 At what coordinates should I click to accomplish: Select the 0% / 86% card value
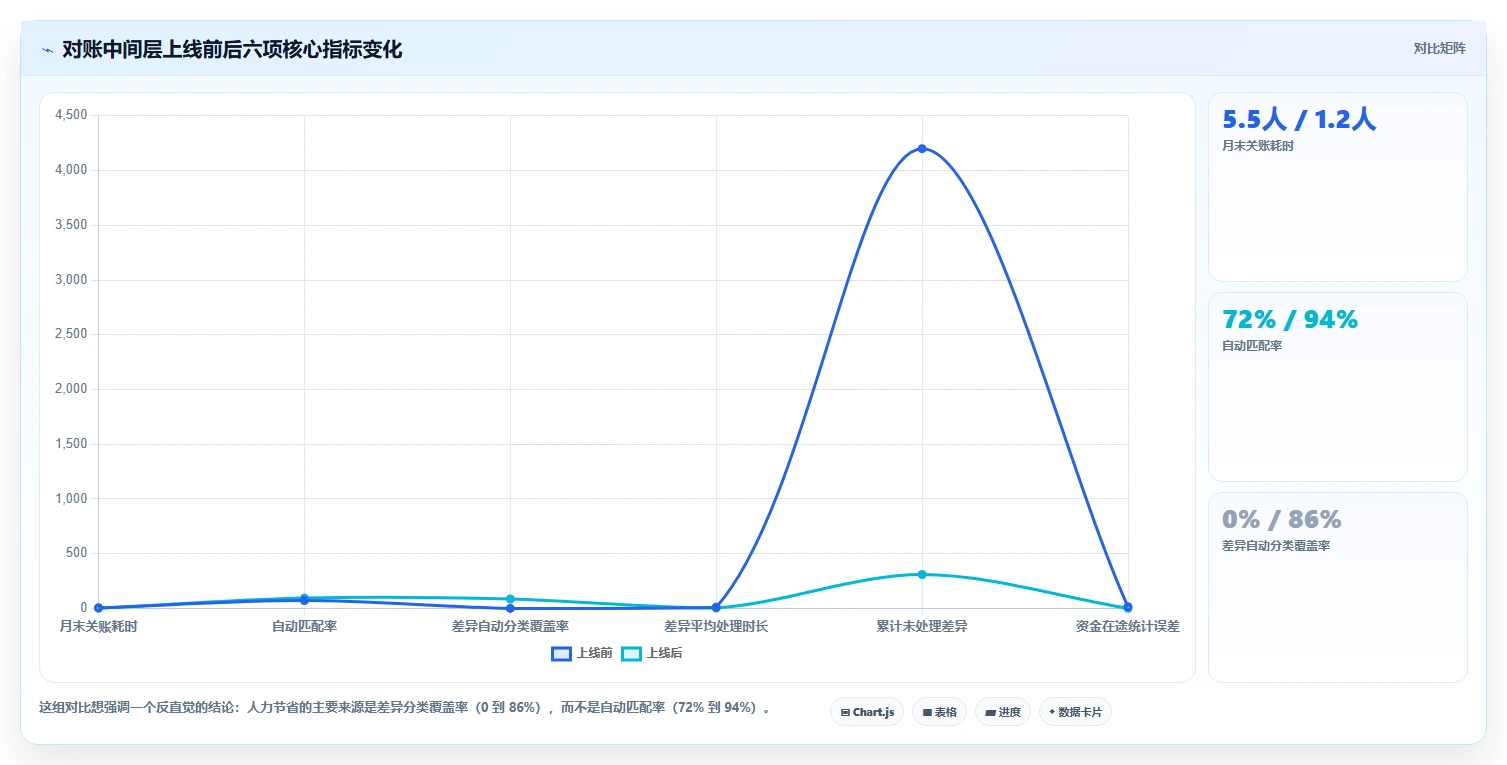point(1281,520)
